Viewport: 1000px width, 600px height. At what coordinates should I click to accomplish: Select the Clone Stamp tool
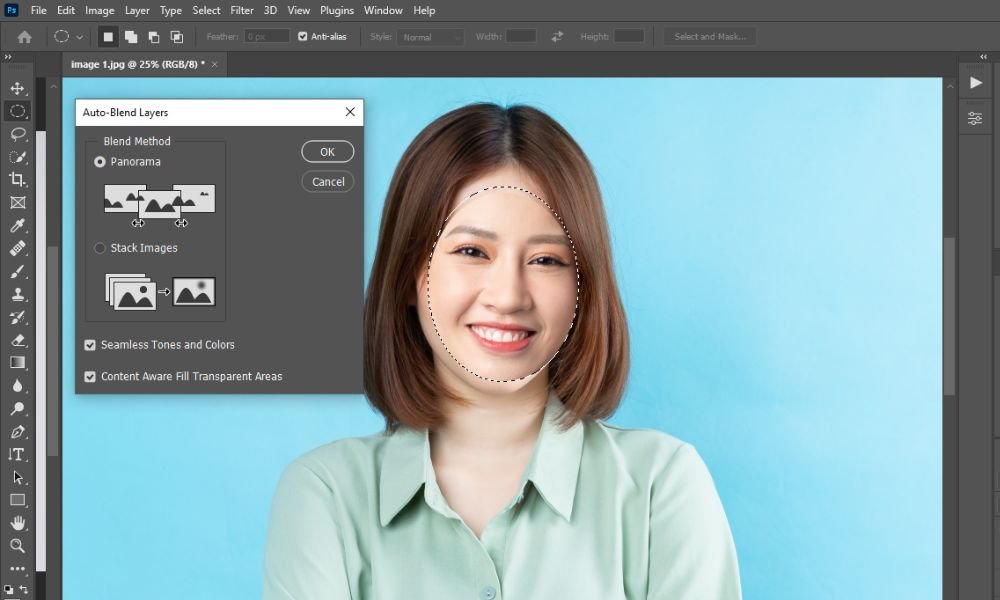coord(17,295)
